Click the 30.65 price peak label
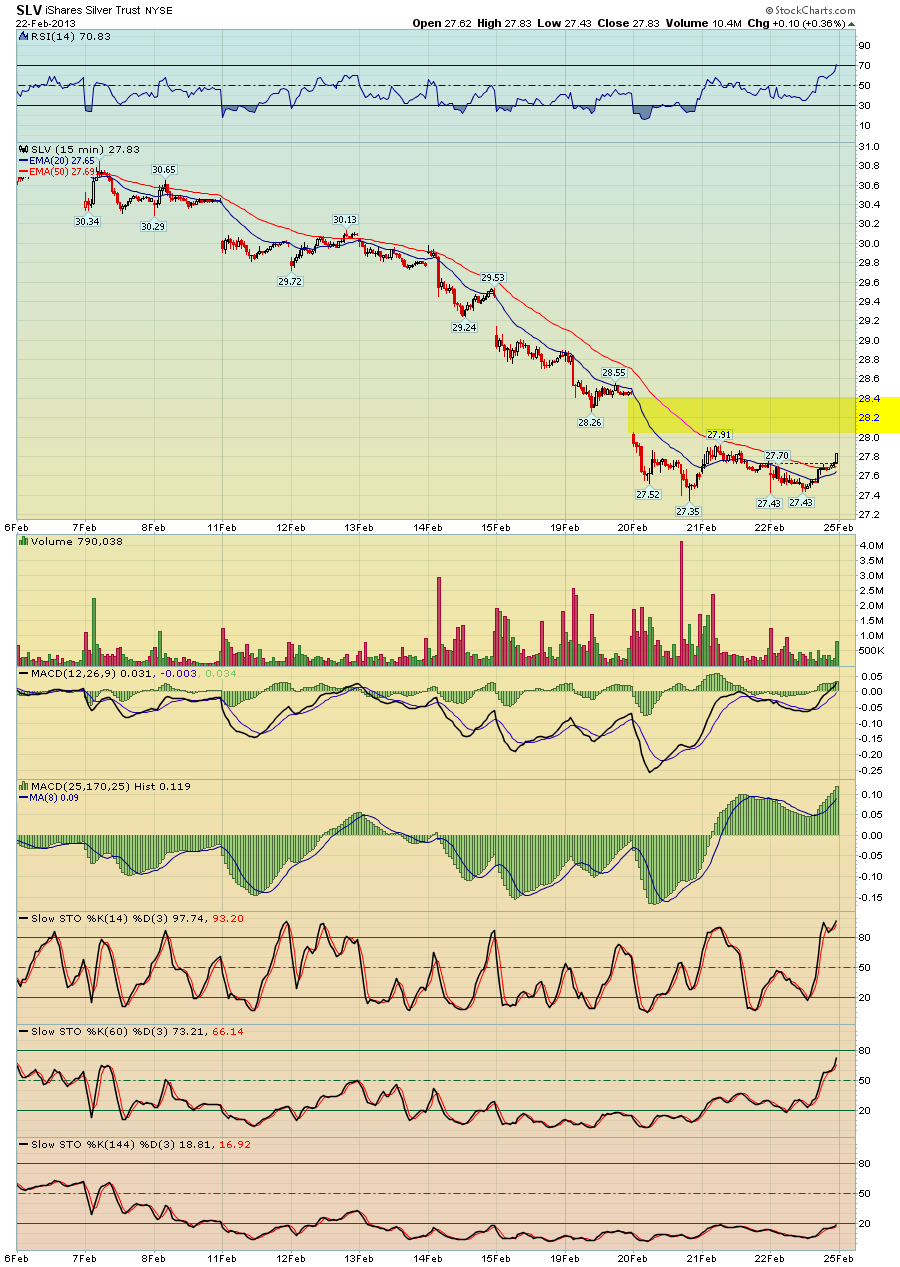Screen dimensions: 900x1267 point(164,170)
